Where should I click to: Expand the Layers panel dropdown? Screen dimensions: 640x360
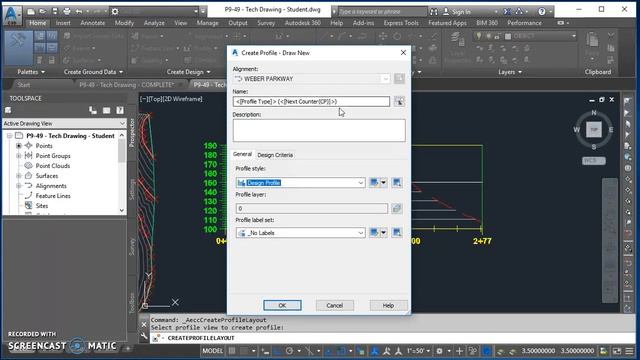tap(510, 72)
